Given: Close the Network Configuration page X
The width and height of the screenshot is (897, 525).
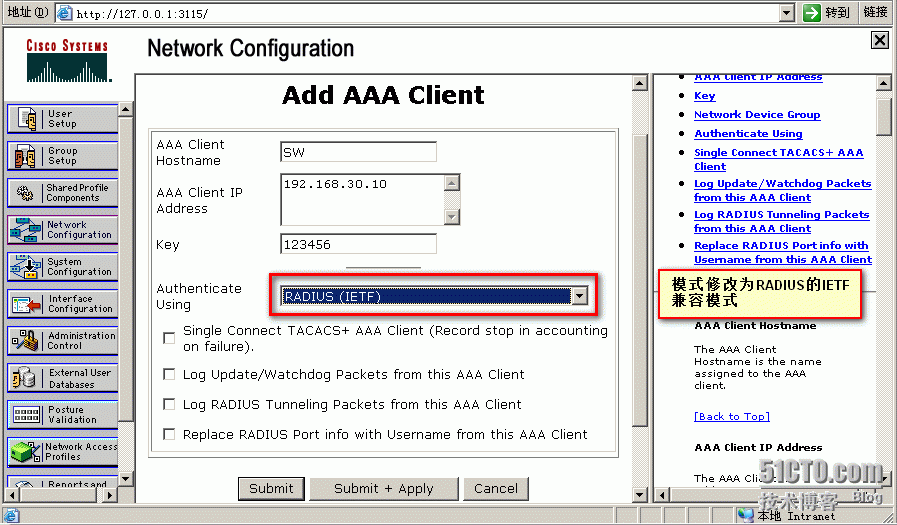Looking at the screenshot, I should [879, 40].
